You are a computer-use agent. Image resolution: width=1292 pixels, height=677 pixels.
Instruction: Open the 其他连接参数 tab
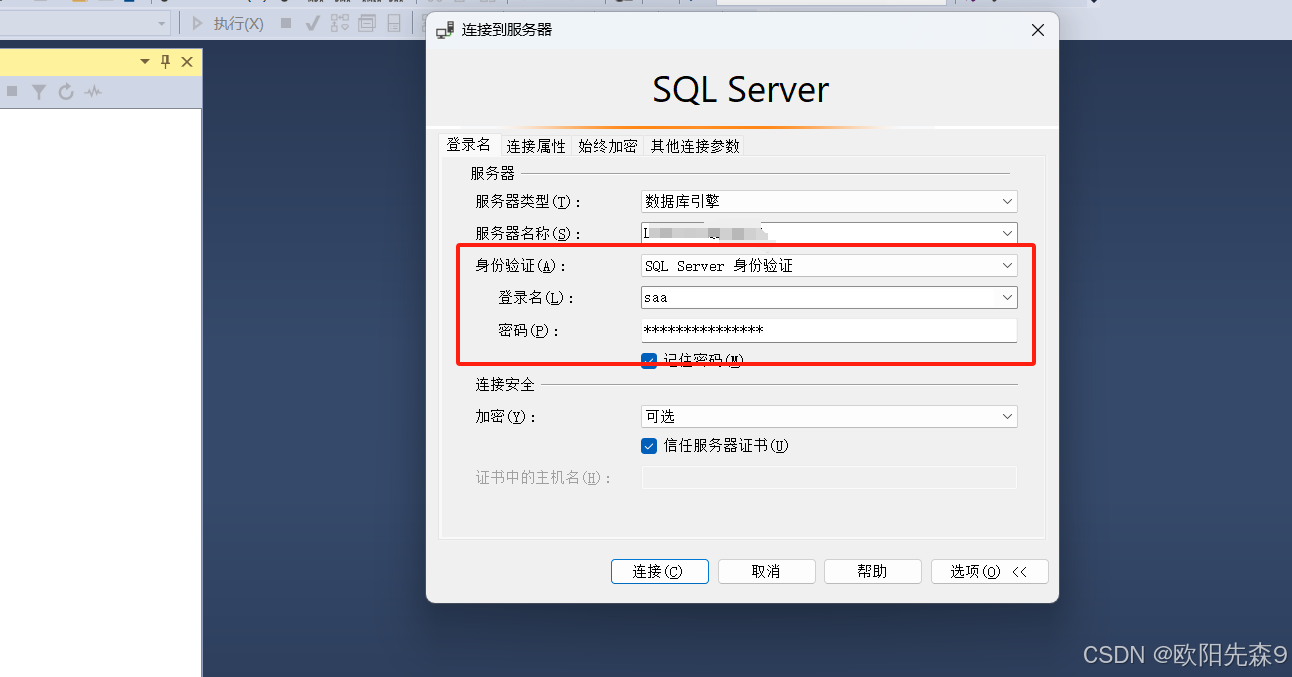point(695,146)
